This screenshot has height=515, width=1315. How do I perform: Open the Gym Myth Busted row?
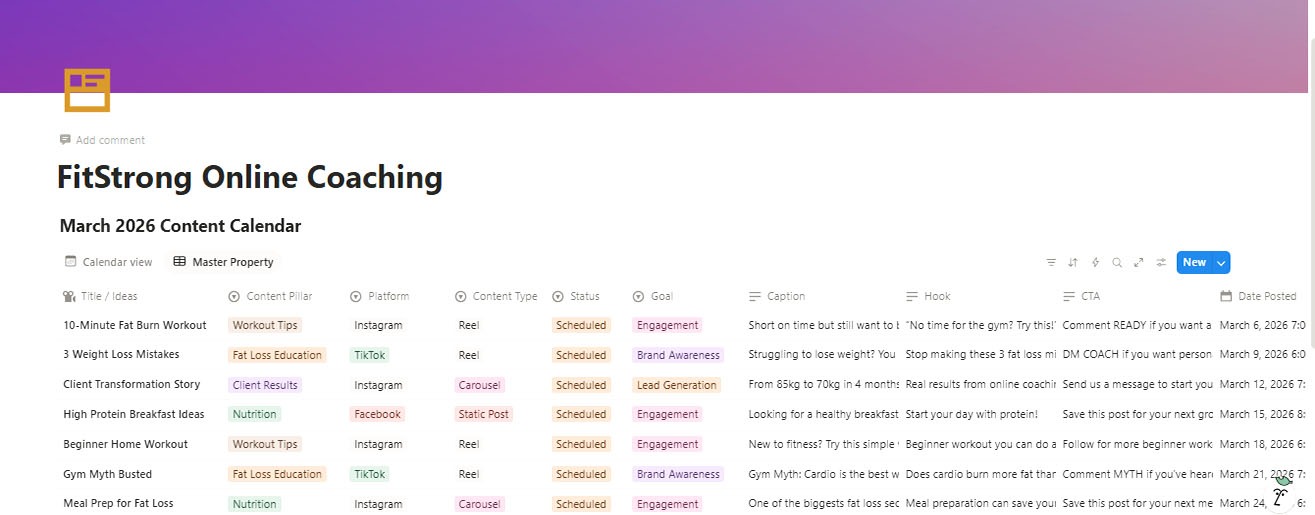click(x=107, y=474)
